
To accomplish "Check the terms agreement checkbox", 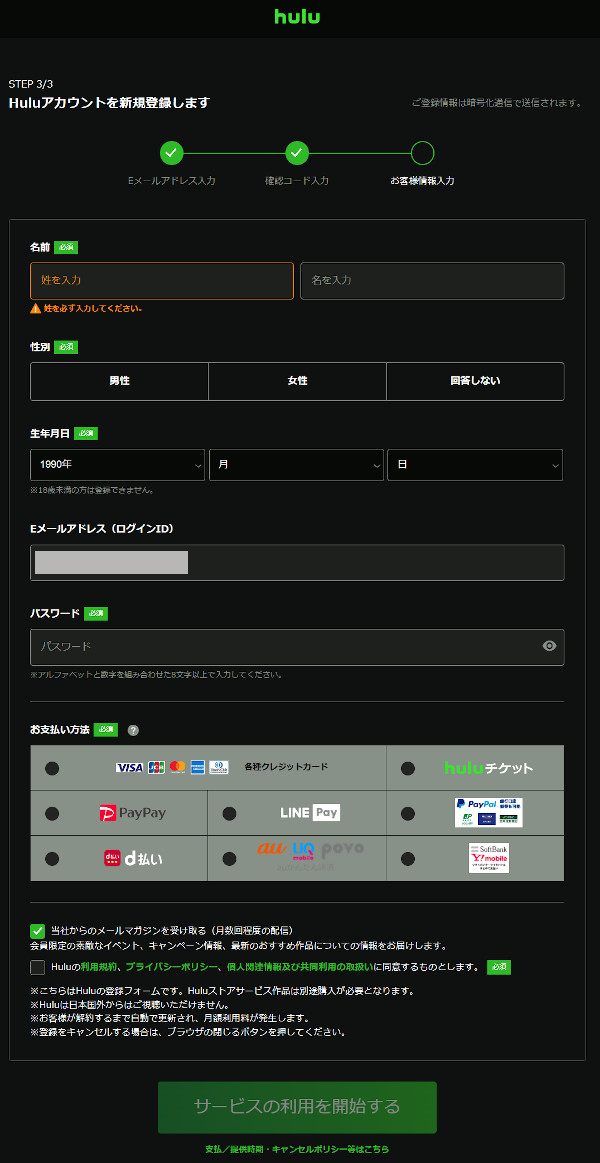I will click(38, 967).
